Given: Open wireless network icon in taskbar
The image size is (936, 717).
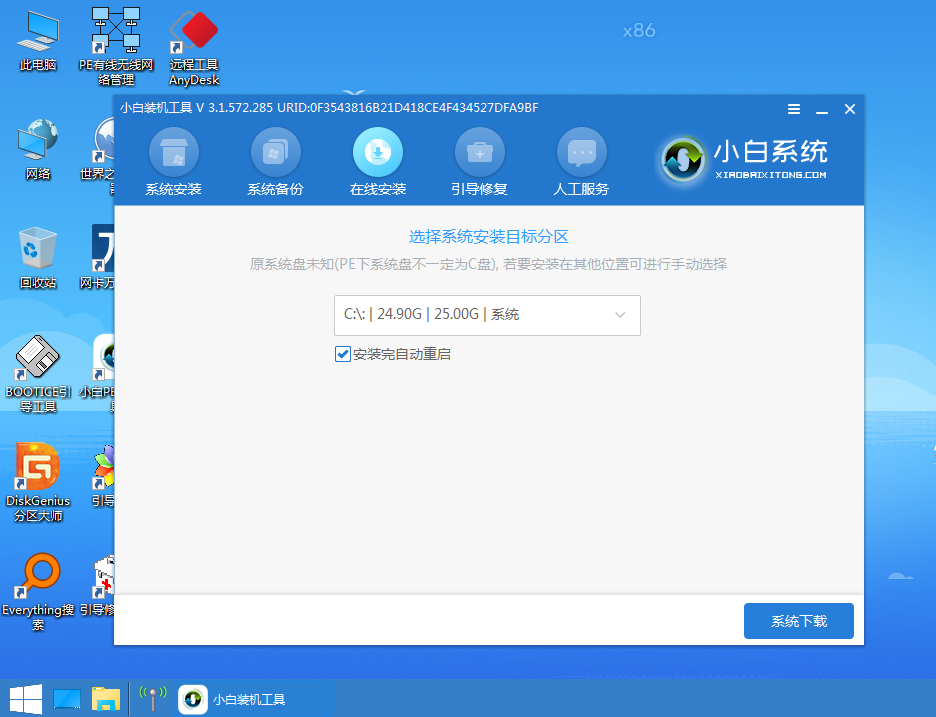Looking at the screenshot, I should (x=153, y=698).
